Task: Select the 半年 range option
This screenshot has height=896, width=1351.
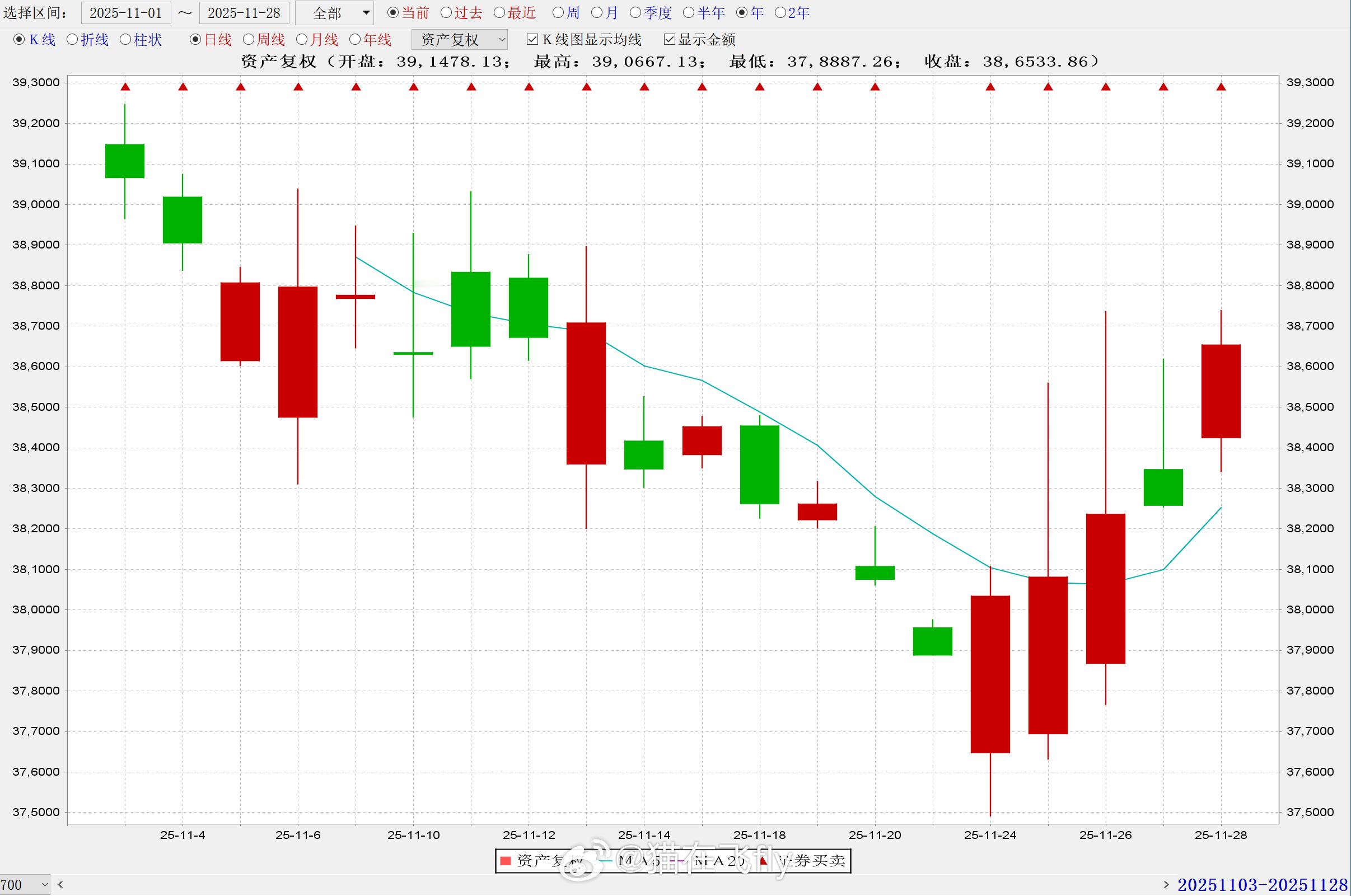Action: pos(689,12)
